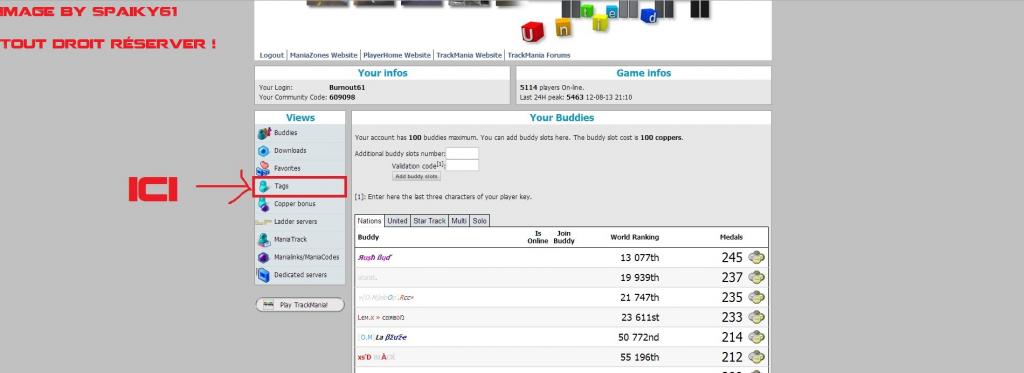Follow the Logout link

pos(272,56)
